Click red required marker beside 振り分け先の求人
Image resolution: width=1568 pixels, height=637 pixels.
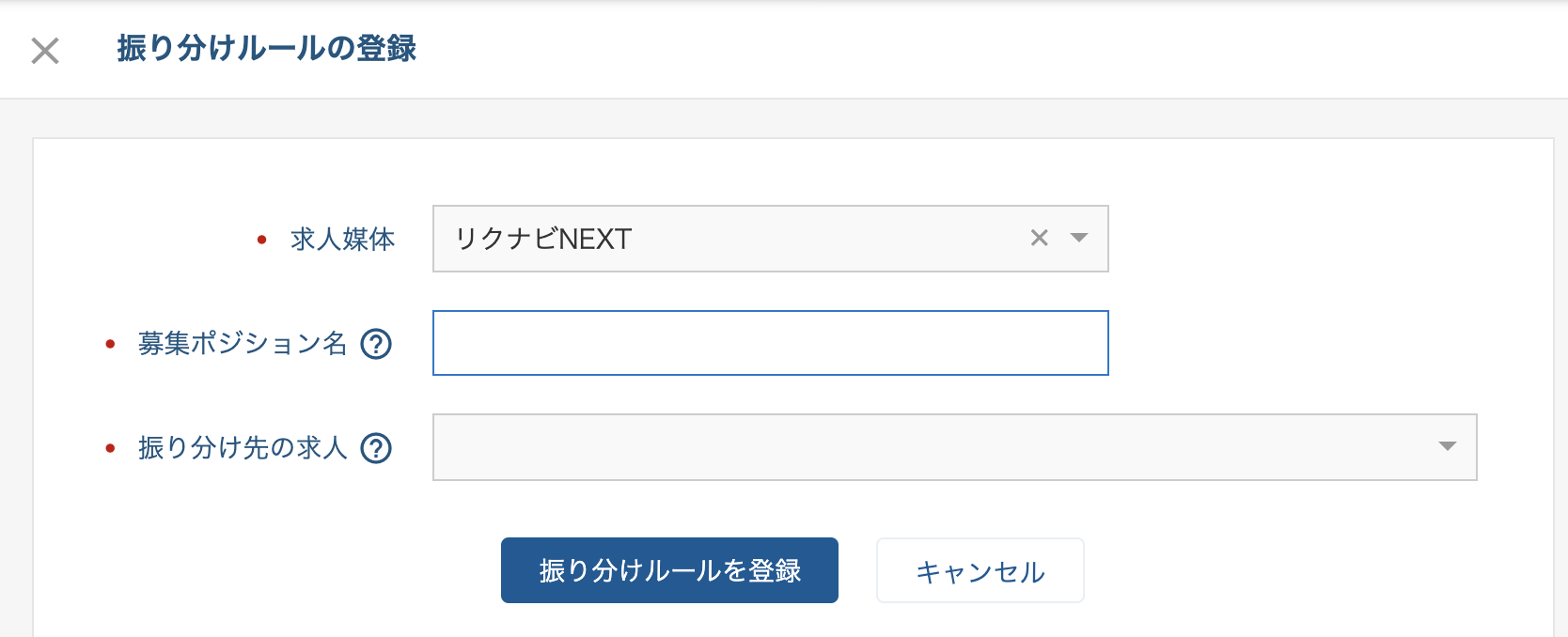pyautogui.click(x=110, y=449)
